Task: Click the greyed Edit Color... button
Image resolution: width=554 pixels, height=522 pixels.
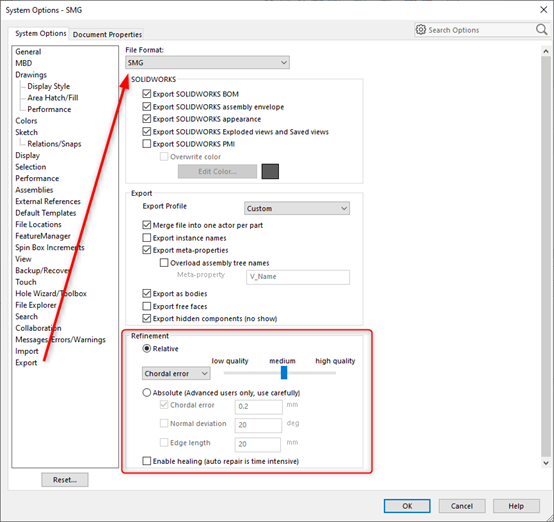Action: [x=217, y=171]
